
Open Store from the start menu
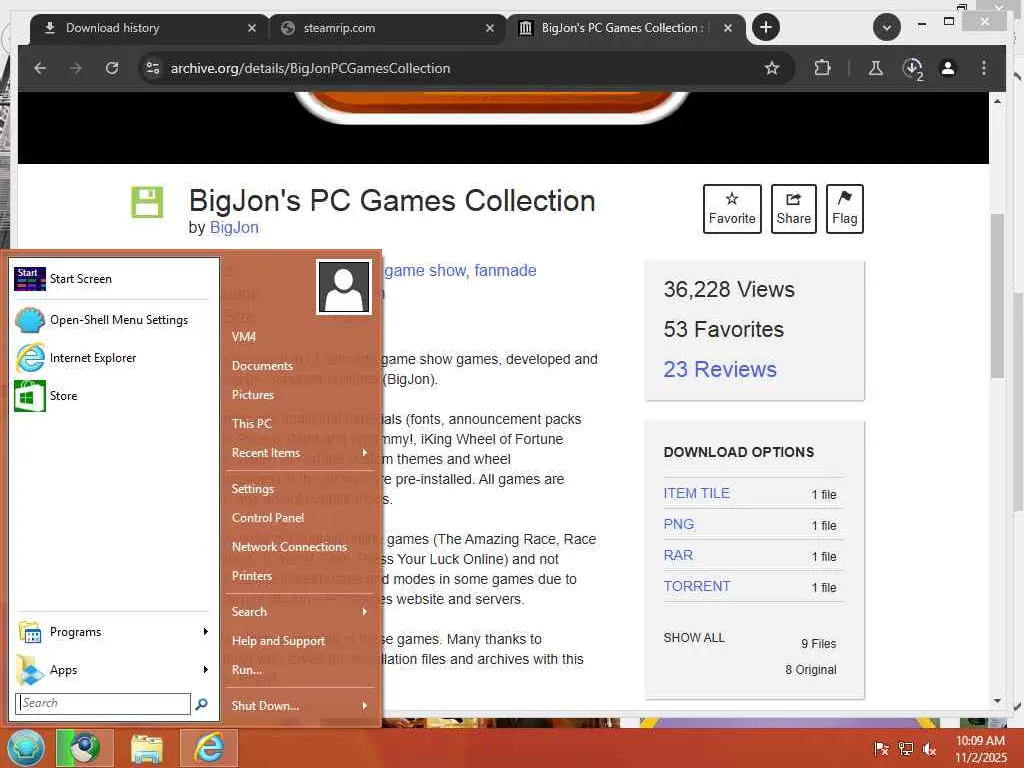click(111, 396)
